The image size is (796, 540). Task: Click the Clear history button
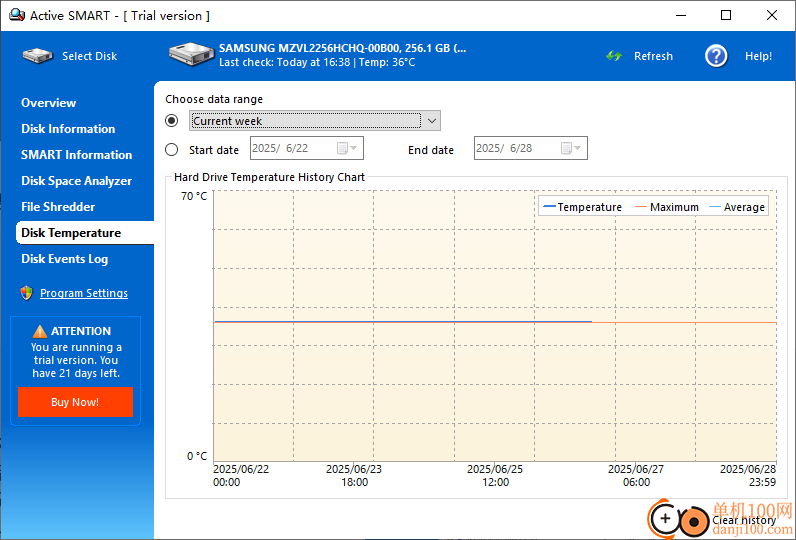point(744,520)
